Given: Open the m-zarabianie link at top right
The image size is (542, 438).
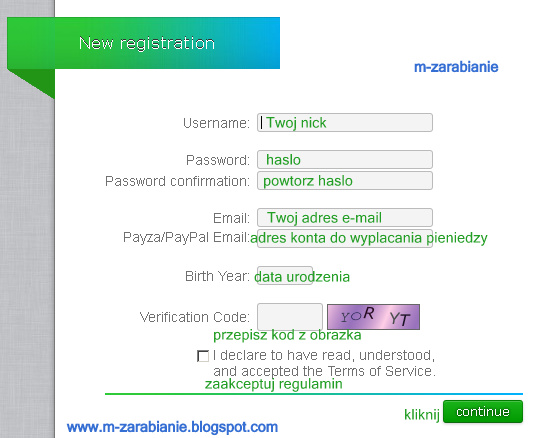Looking at the screenshot, I should point(456,67).
